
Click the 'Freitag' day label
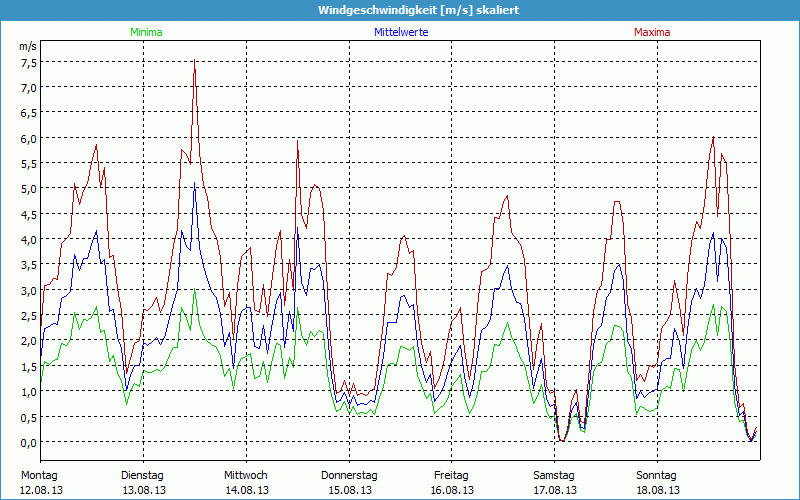point(451,476)
